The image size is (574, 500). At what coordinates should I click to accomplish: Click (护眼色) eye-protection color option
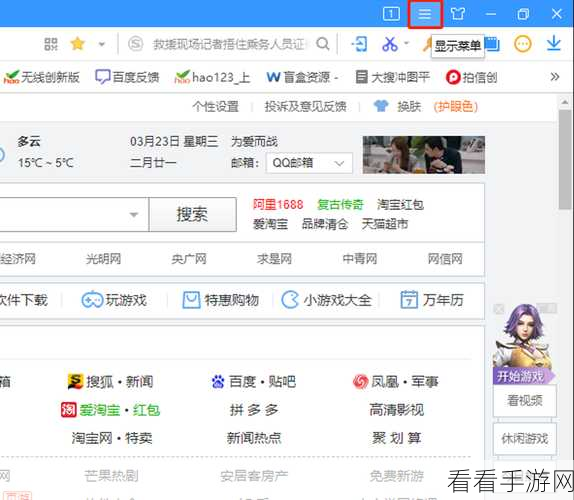click(456, 107)
